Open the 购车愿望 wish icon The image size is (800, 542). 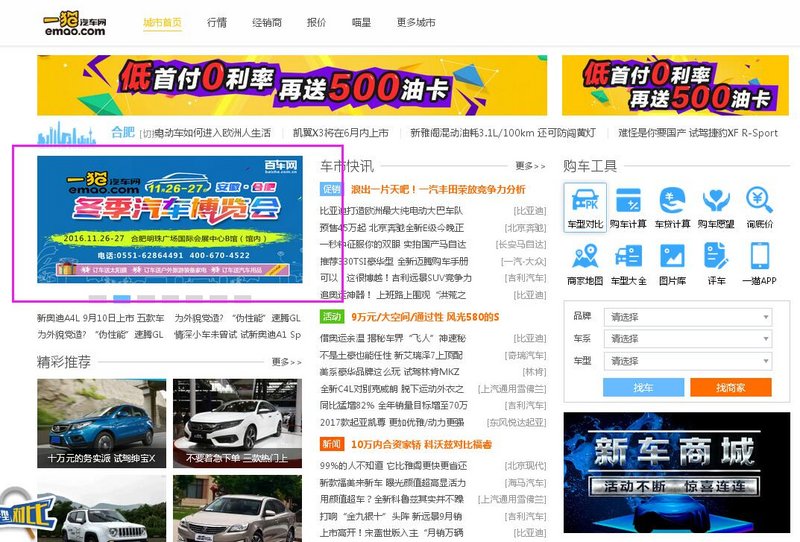click(716, 208)
